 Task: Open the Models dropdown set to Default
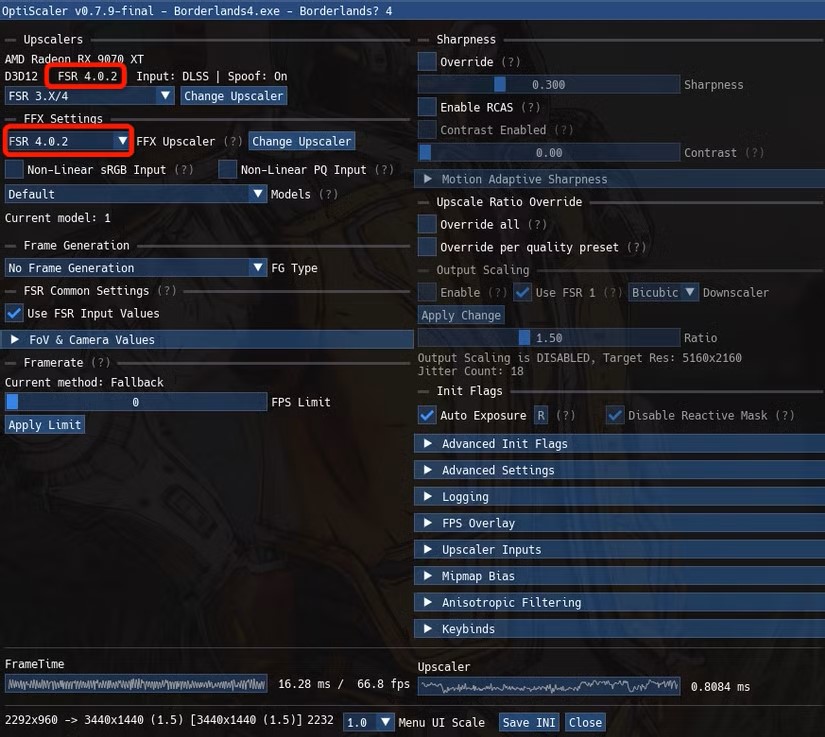136,194
